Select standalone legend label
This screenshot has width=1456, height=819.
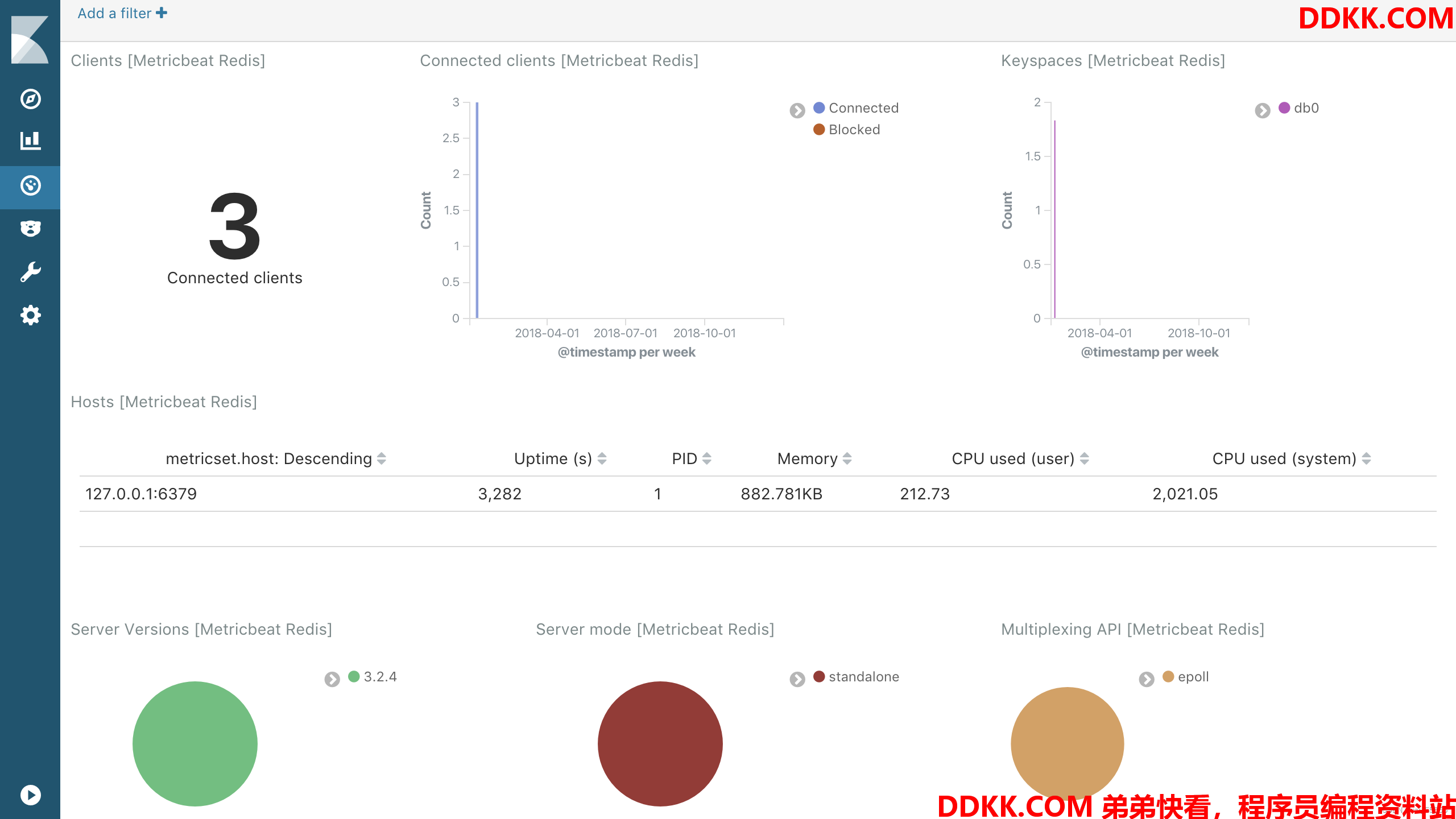pyautogui.click(x=864, y=677)
